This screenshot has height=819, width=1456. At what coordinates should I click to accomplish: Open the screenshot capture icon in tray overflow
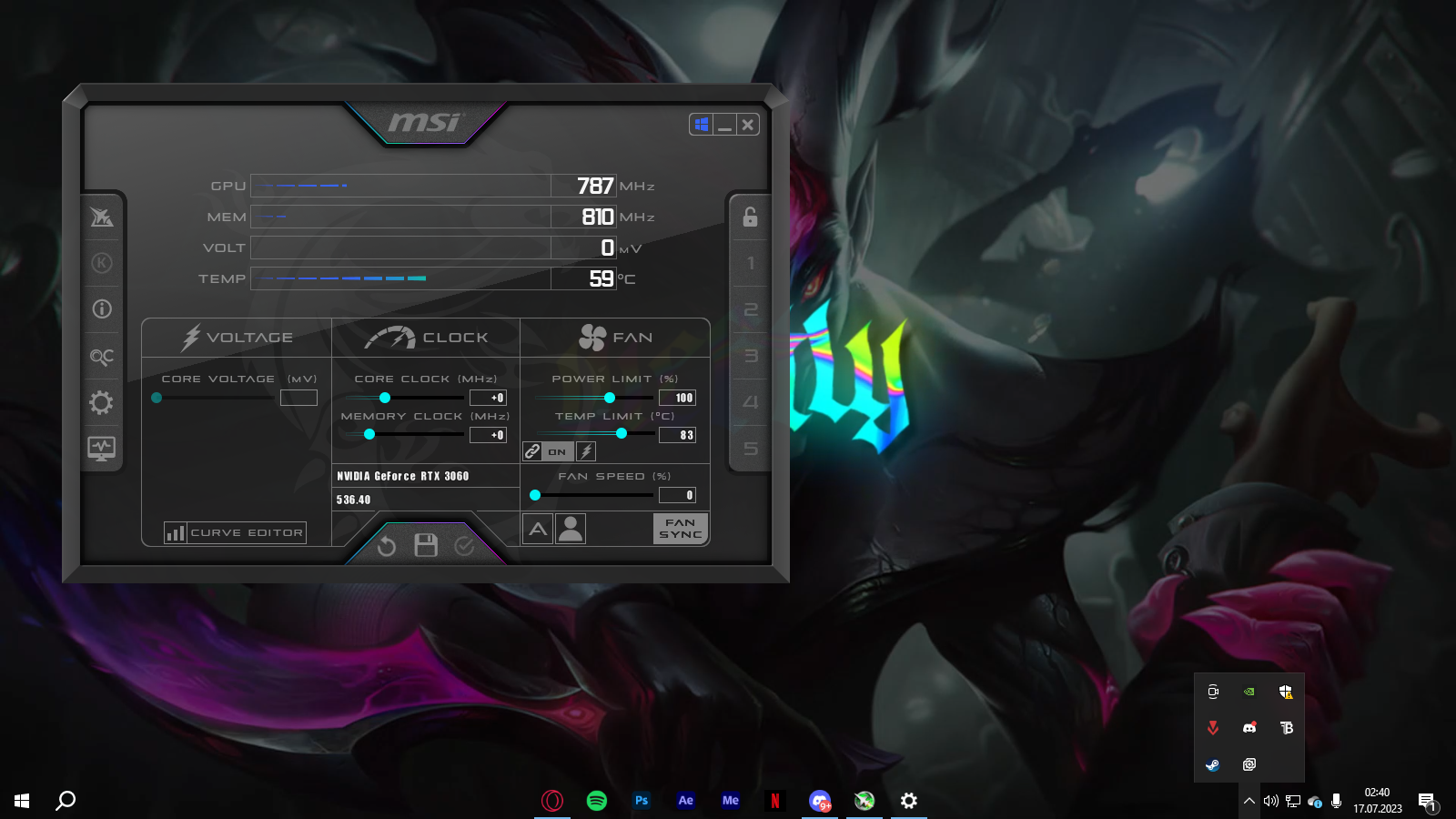(1249, 764)
